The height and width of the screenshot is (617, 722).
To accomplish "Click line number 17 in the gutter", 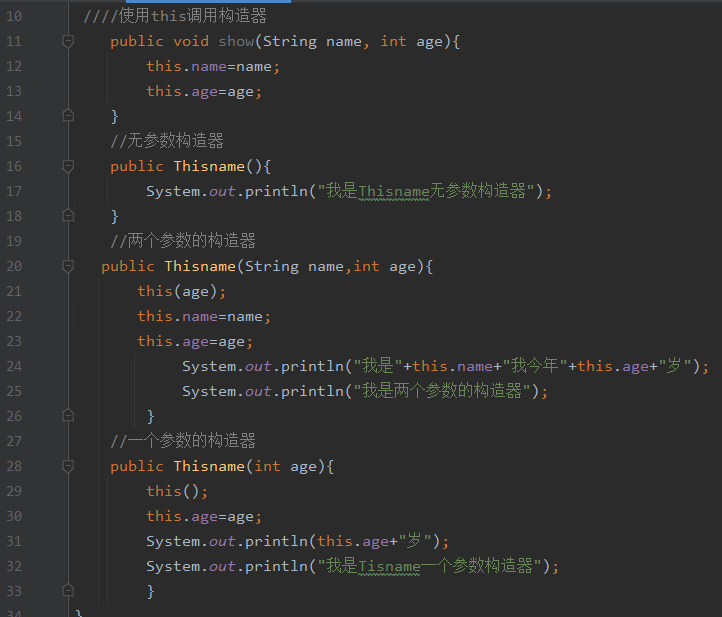I will point(14,191).
